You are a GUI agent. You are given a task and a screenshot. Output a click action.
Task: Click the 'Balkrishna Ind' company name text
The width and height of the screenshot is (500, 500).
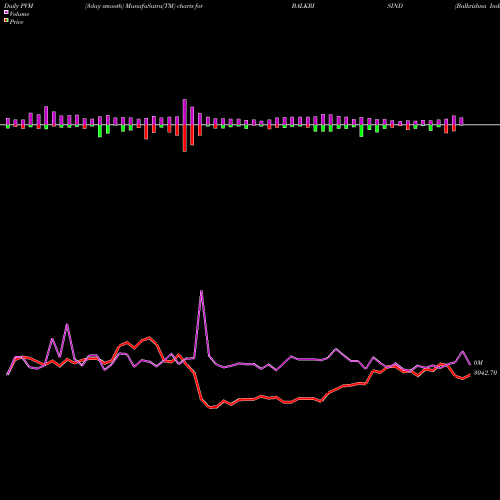point(477,6)
